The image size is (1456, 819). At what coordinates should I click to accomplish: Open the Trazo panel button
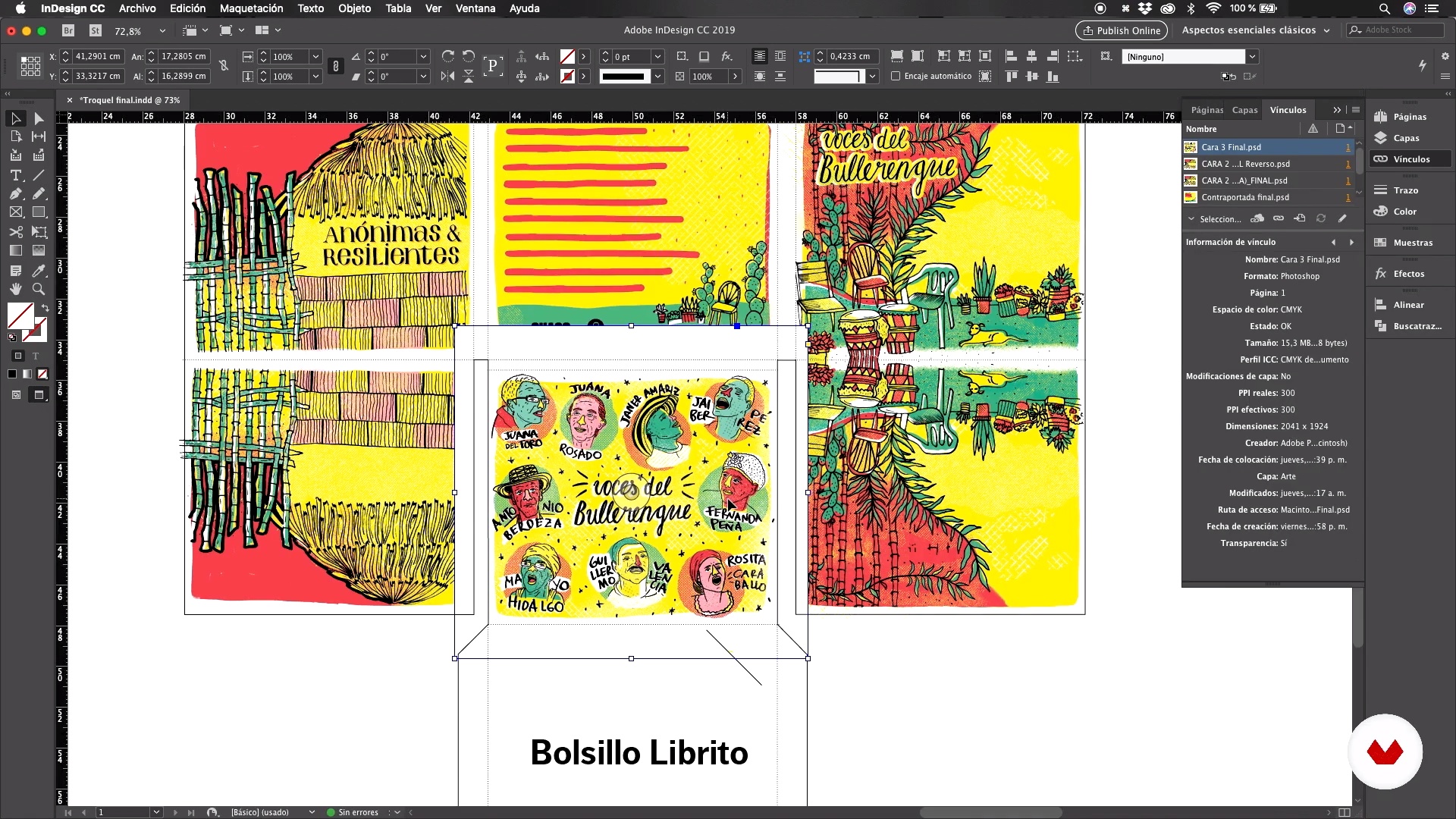click(1409, 190)
